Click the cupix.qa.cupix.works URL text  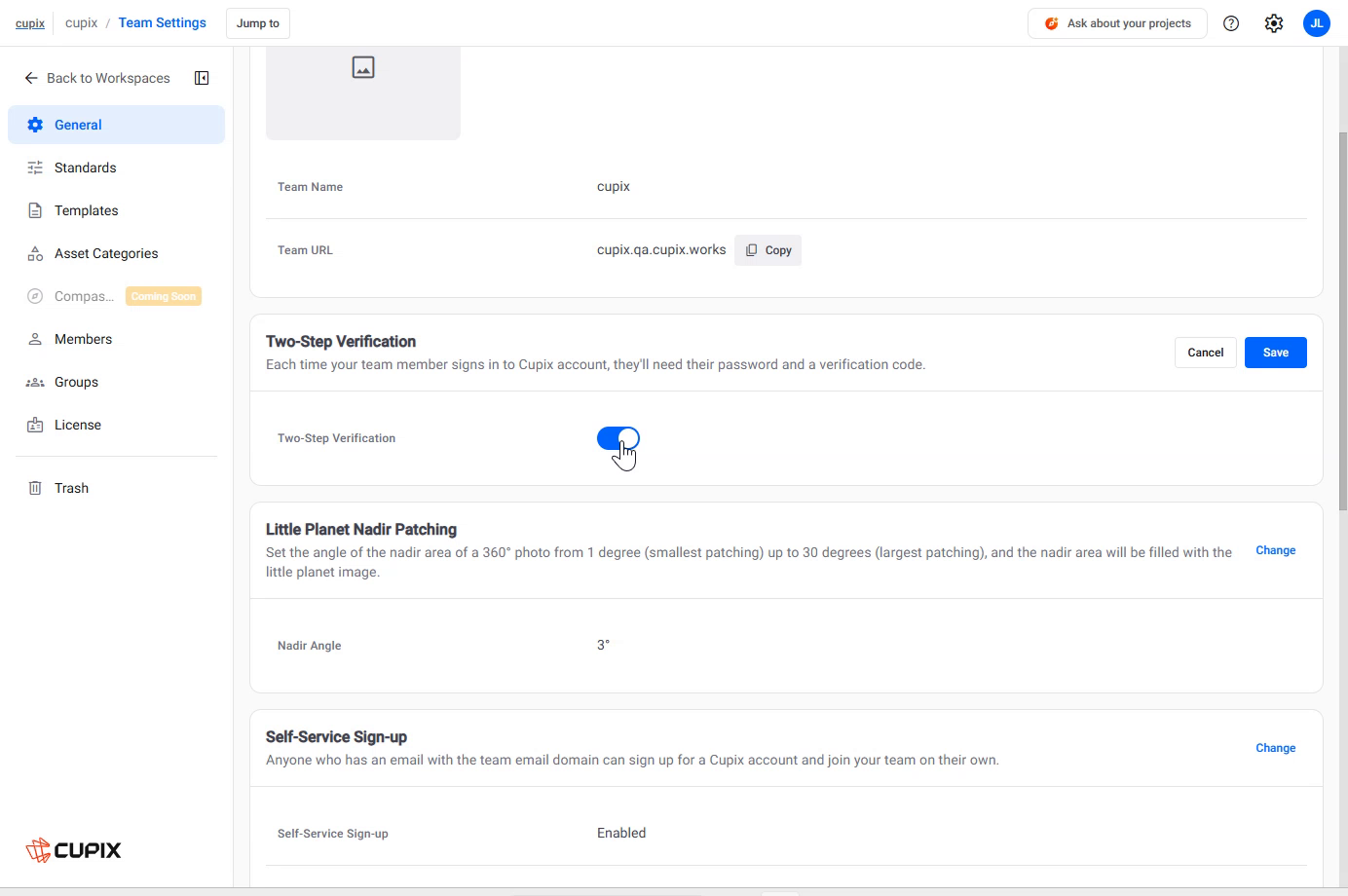point(661,249)
